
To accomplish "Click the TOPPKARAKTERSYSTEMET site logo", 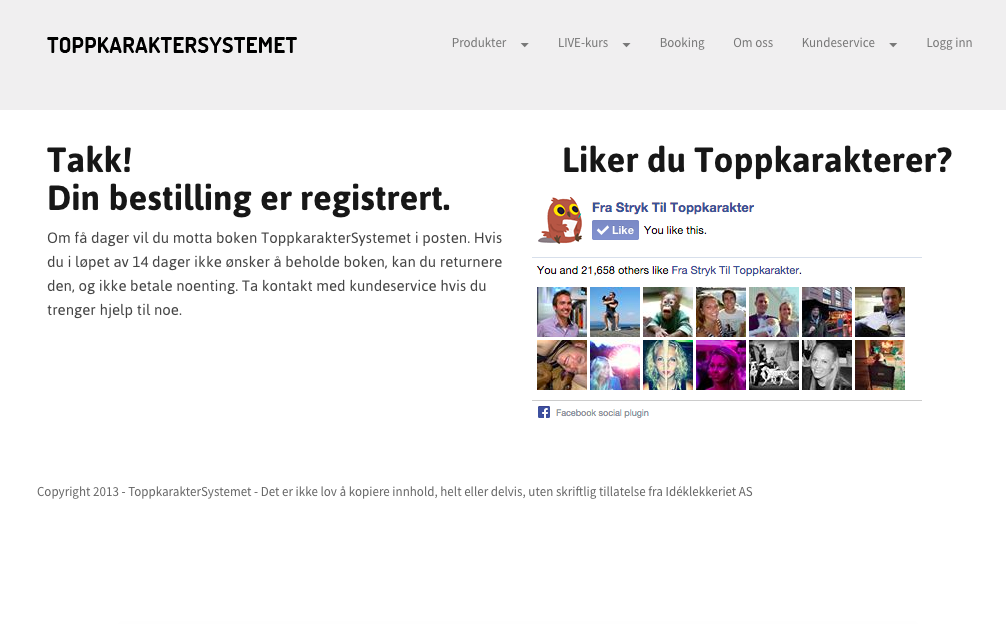I will (172, 45).
